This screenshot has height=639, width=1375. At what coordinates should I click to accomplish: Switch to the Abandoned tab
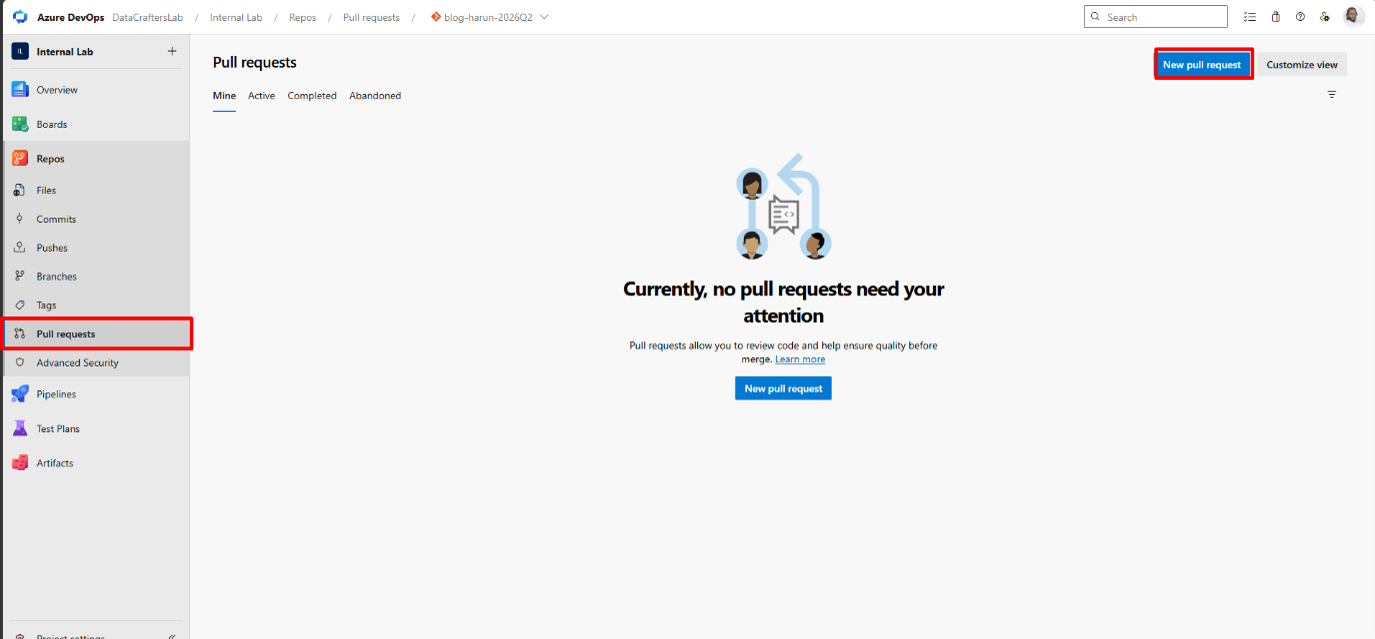click(x=375, y=96)
